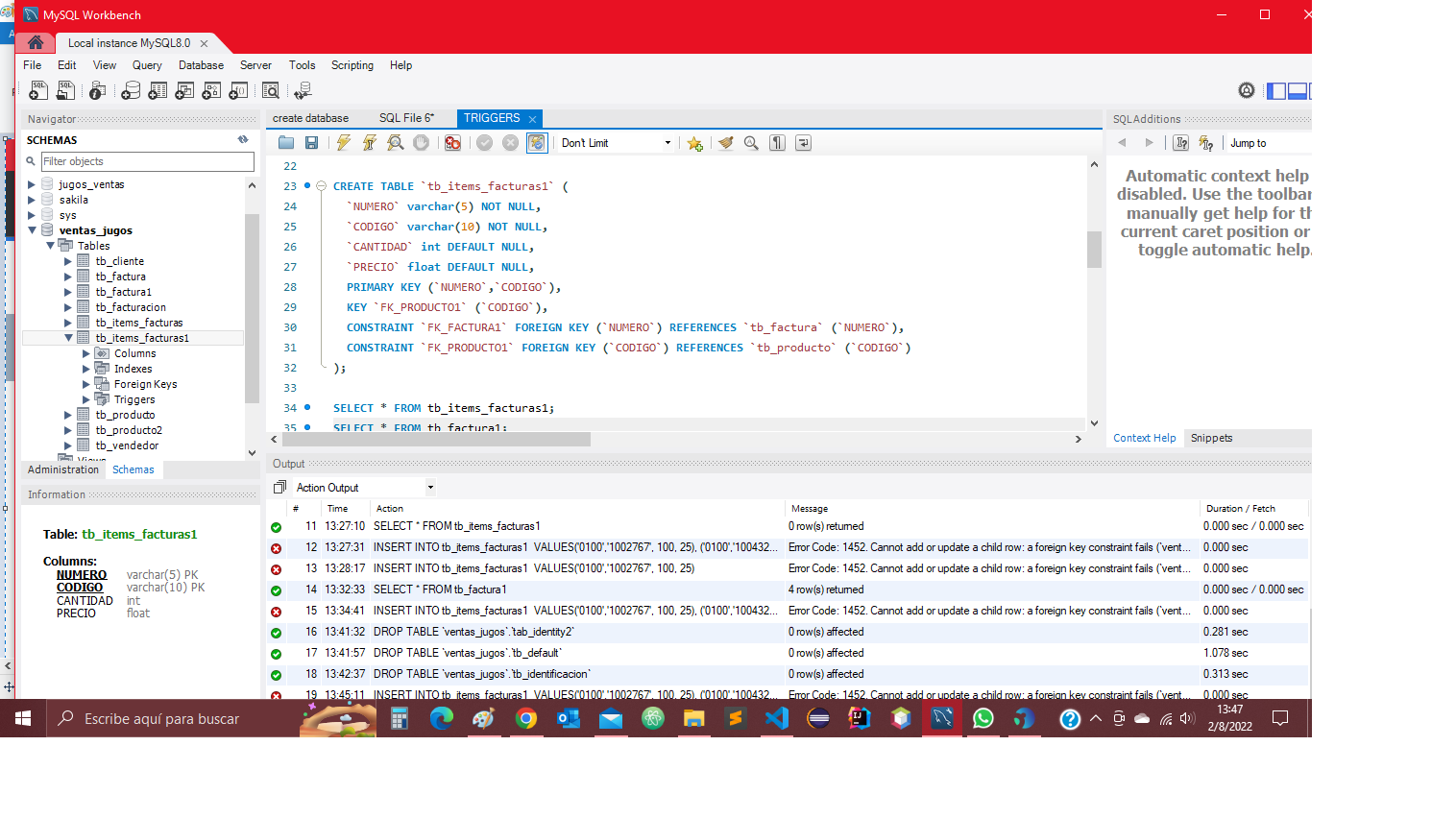Image resolution: width=1456 pixels, height=818 pixels.
Task: Open Context Help tab
Action: pyautogui.click(x=1144, y=438)
